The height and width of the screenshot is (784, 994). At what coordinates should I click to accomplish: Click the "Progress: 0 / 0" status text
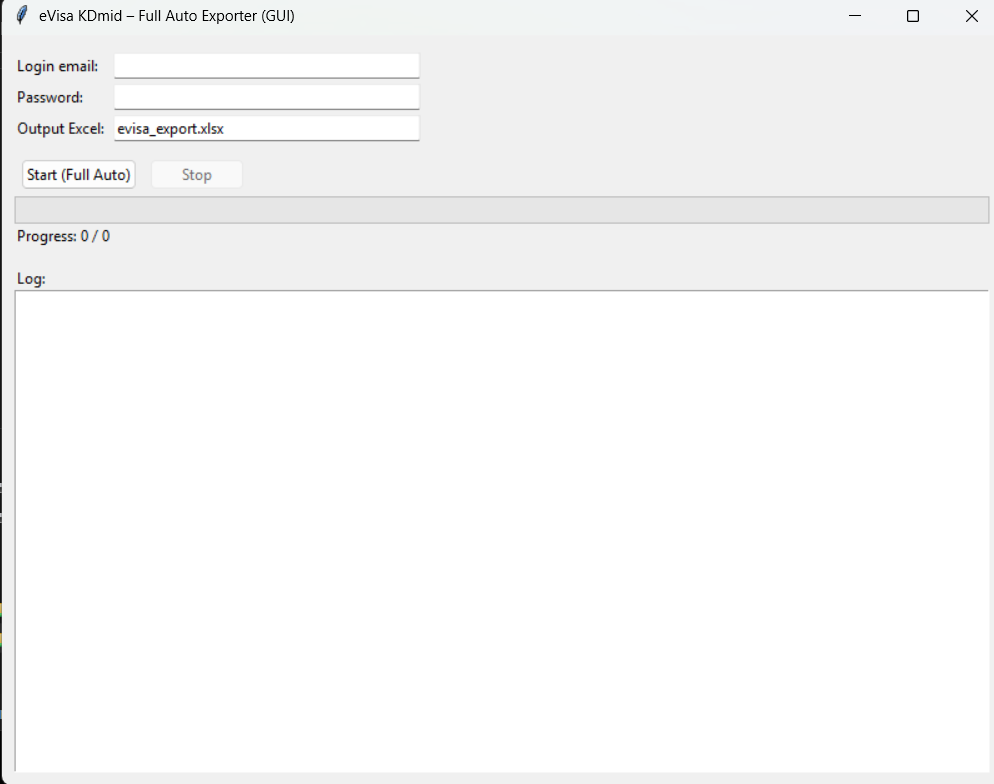tap(63, 236)
